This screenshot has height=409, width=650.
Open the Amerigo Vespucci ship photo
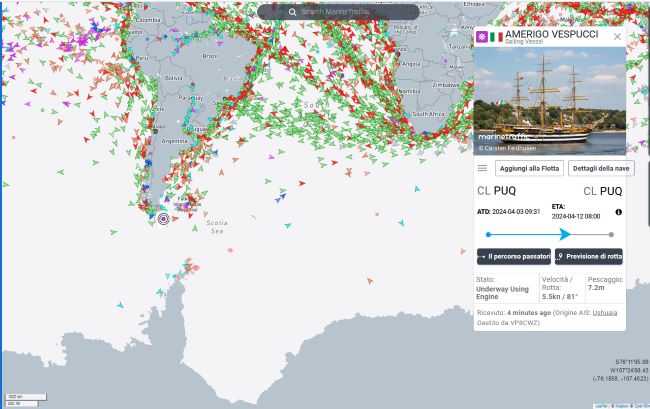coord(549,101)
